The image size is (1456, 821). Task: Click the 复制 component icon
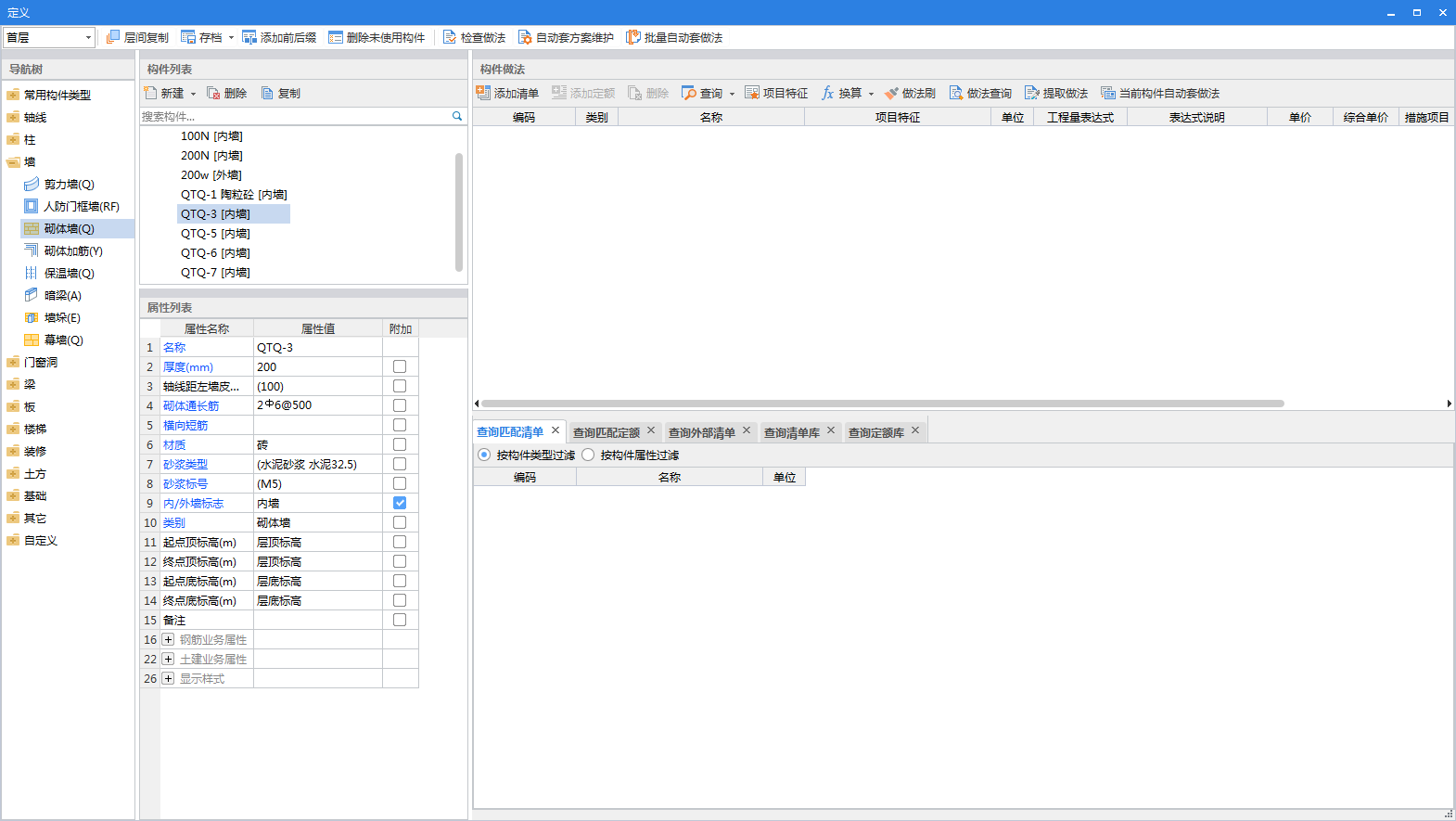(x=267, y=93)
